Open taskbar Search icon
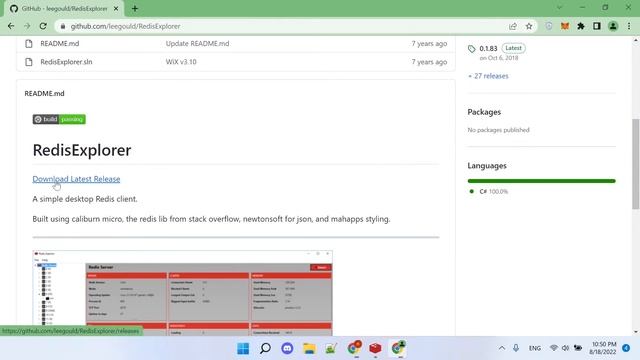This screenshot has height=360, width=640. (x=265, y=348)
